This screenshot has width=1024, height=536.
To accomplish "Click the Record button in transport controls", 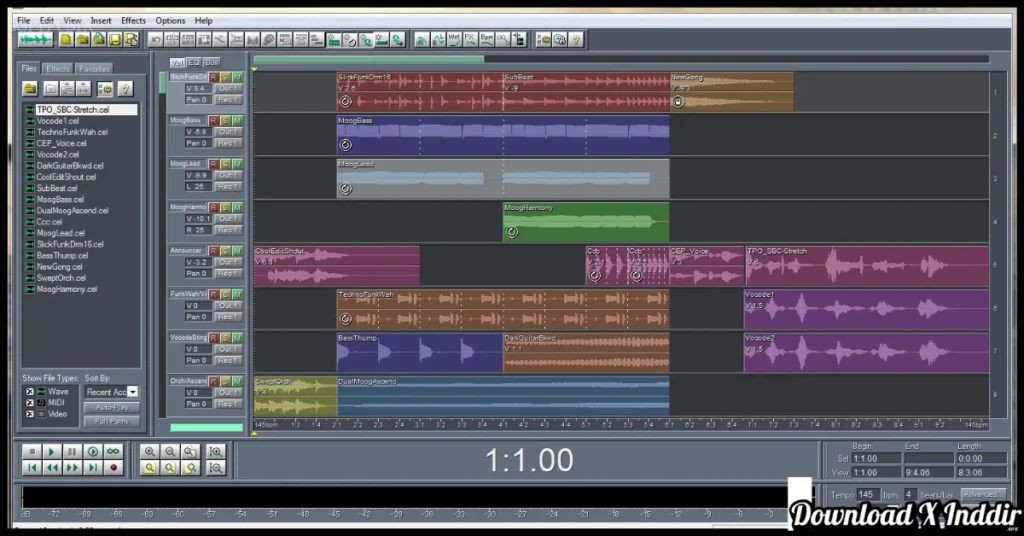I will pyautogui.click(x=113, y=467).
